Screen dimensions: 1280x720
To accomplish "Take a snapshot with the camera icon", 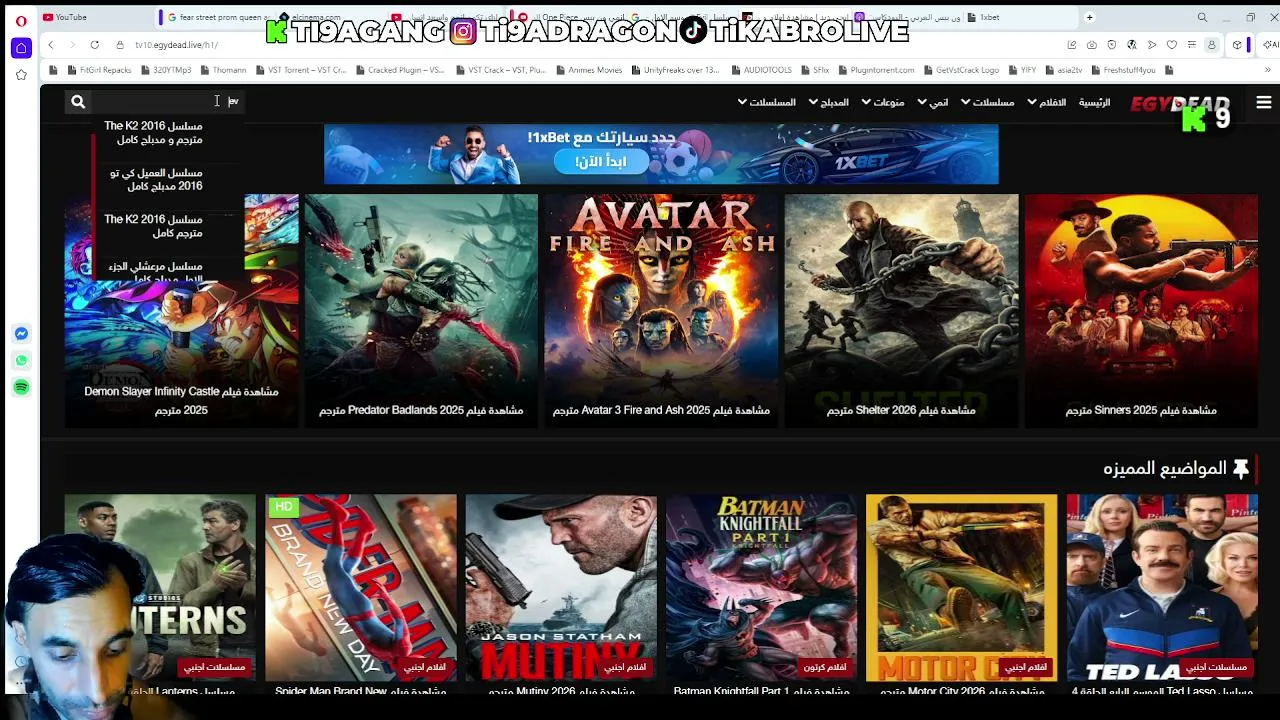I will (1092, 45).
